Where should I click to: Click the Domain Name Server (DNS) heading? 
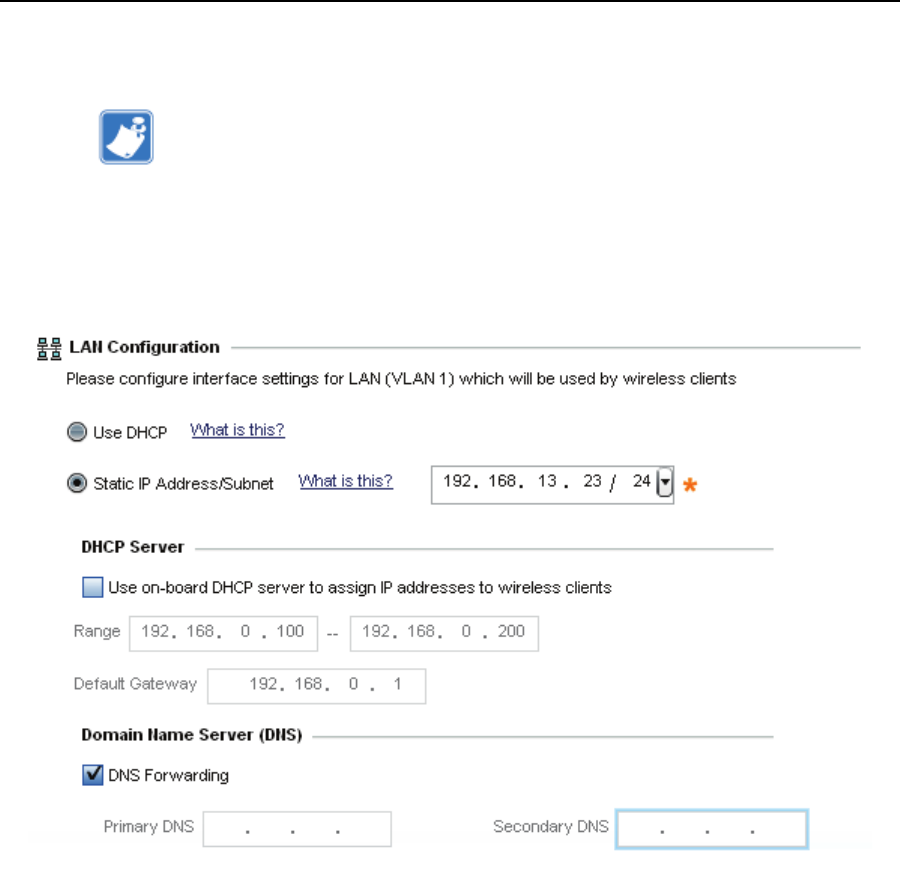click(x=191, y=736)
